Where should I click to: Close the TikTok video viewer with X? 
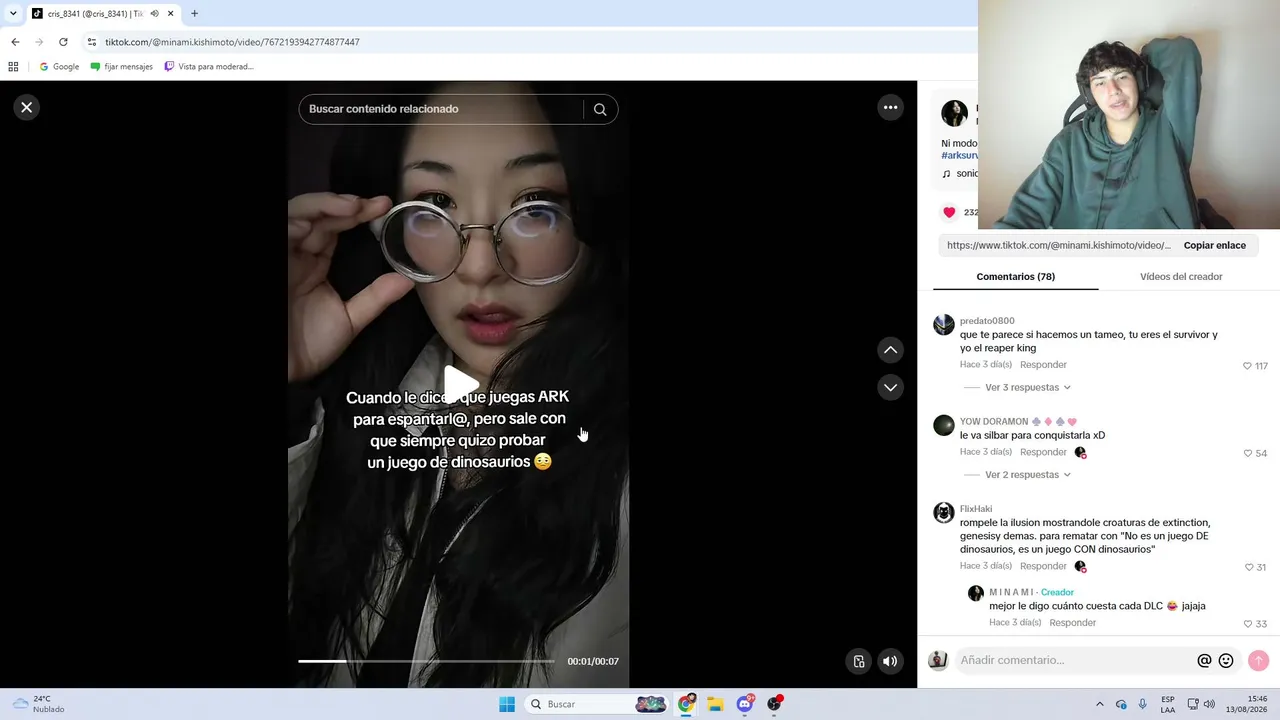coord(27,107)
